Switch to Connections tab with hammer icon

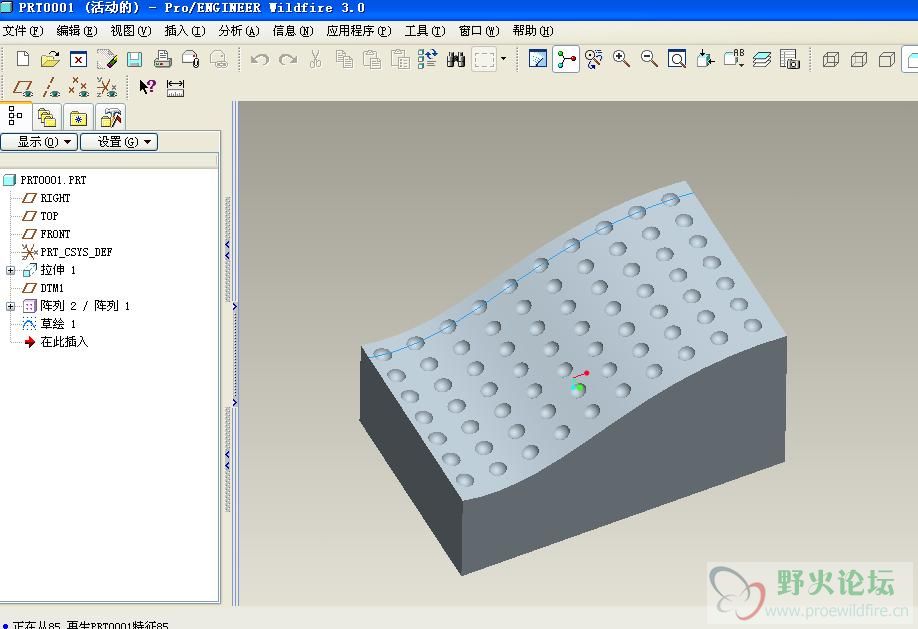[x=110, y=118]
